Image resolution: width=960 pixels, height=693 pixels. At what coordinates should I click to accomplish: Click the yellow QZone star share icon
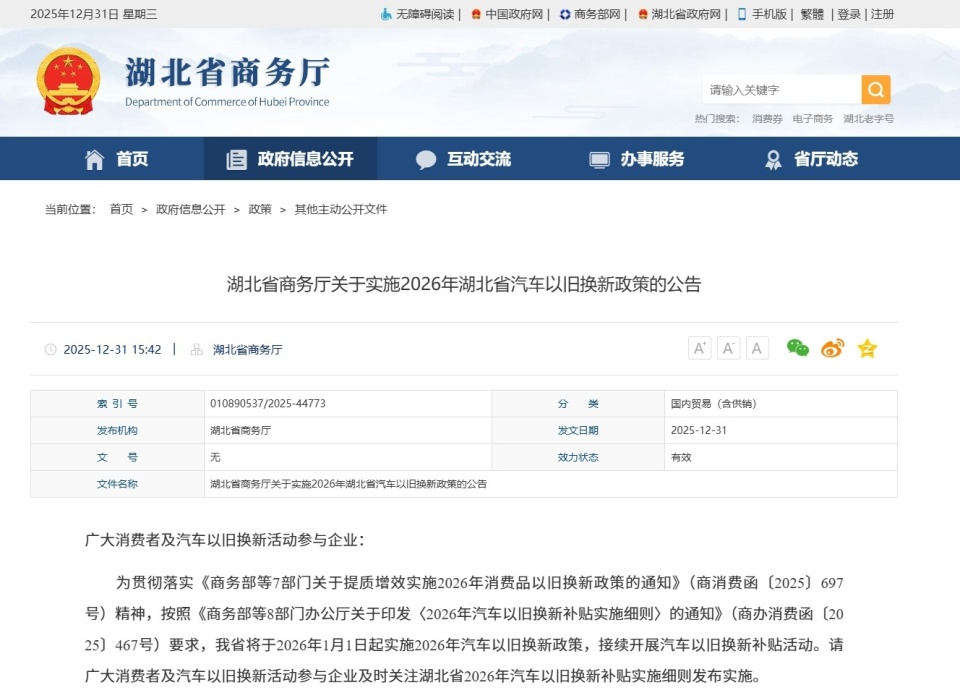(865, 348)
